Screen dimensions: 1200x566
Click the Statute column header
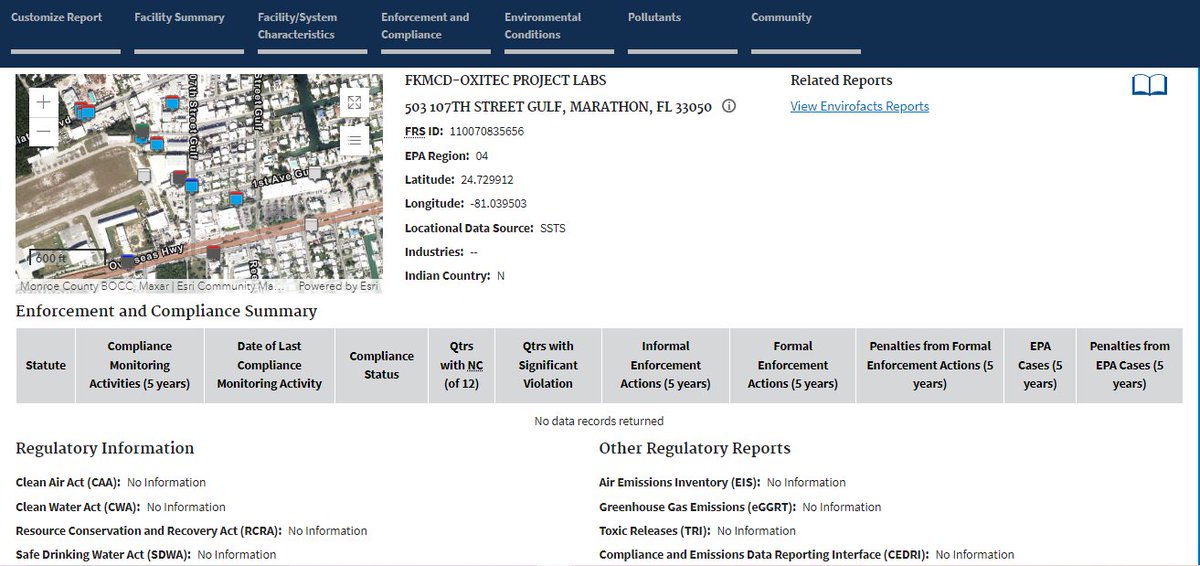pos(46,365)
